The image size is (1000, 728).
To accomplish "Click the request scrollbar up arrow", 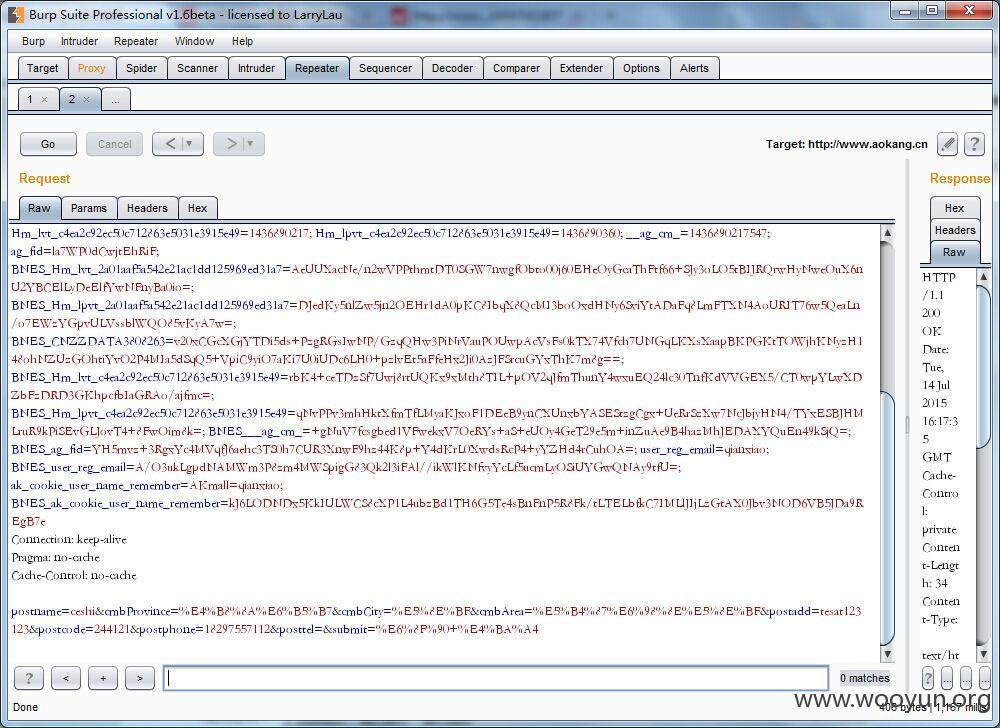I will click(887, 233).
